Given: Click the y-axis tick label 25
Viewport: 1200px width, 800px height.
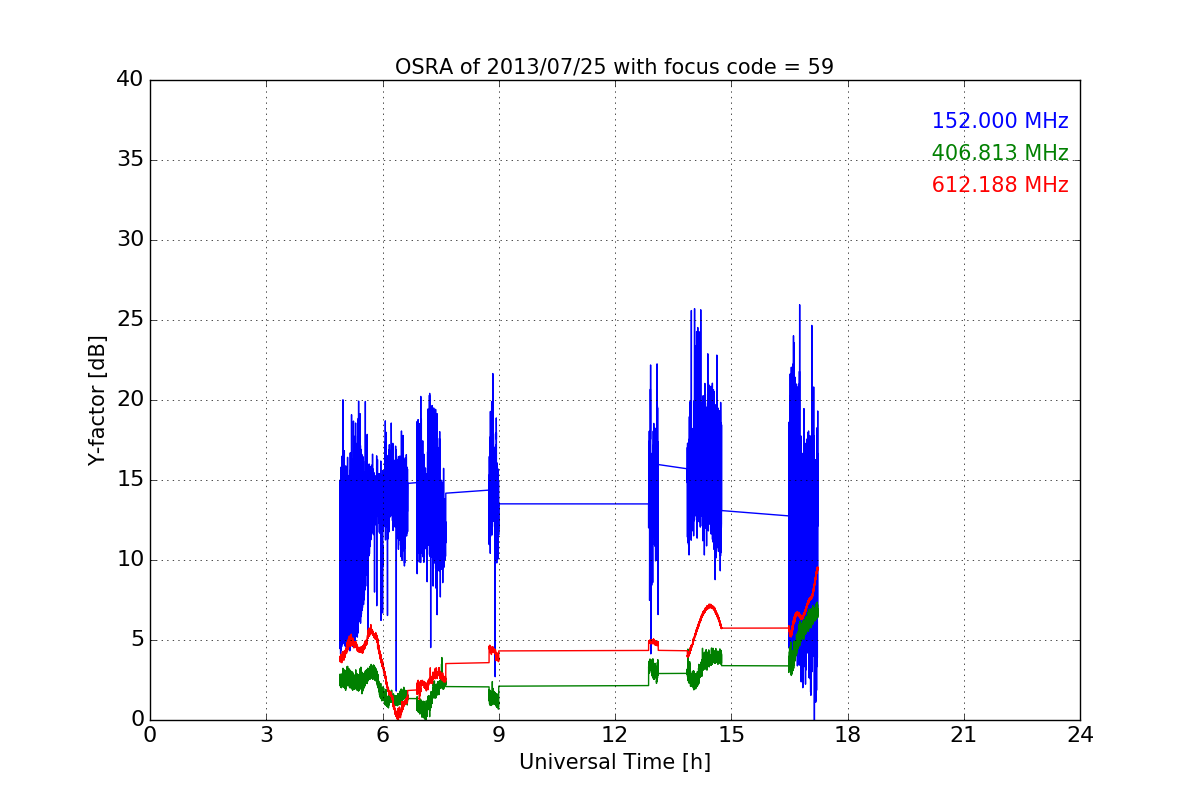Looking at the screenshot, I should click(x=129, y=320).
